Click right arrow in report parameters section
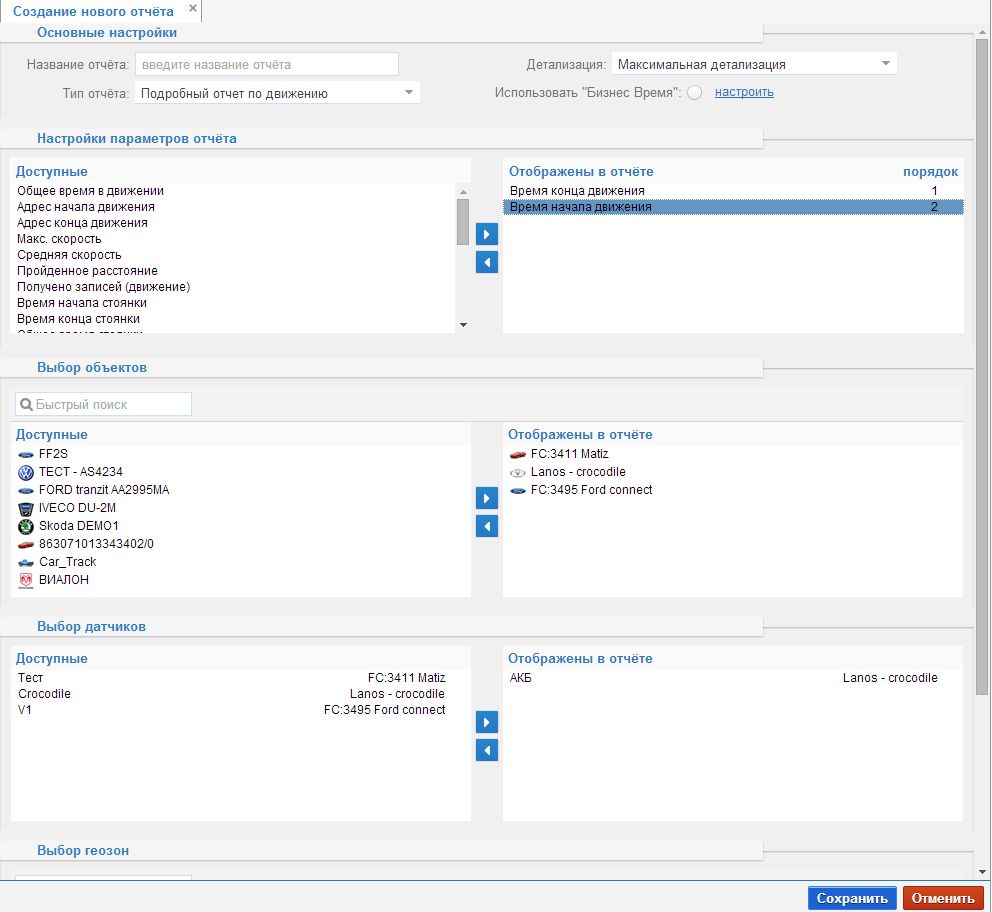This screenshot has width=992, height=912. 487,235
